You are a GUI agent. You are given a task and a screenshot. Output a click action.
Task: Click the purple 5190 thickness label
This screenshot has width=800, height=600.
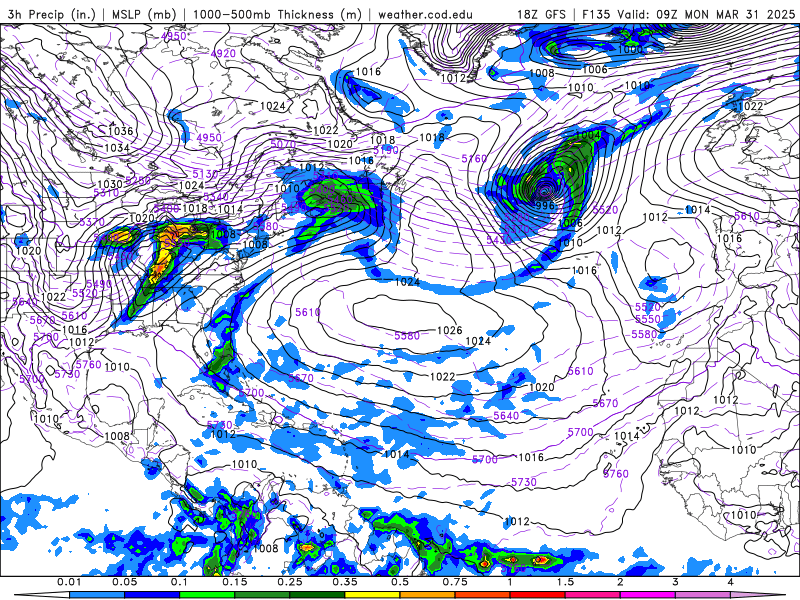[386, 151]
